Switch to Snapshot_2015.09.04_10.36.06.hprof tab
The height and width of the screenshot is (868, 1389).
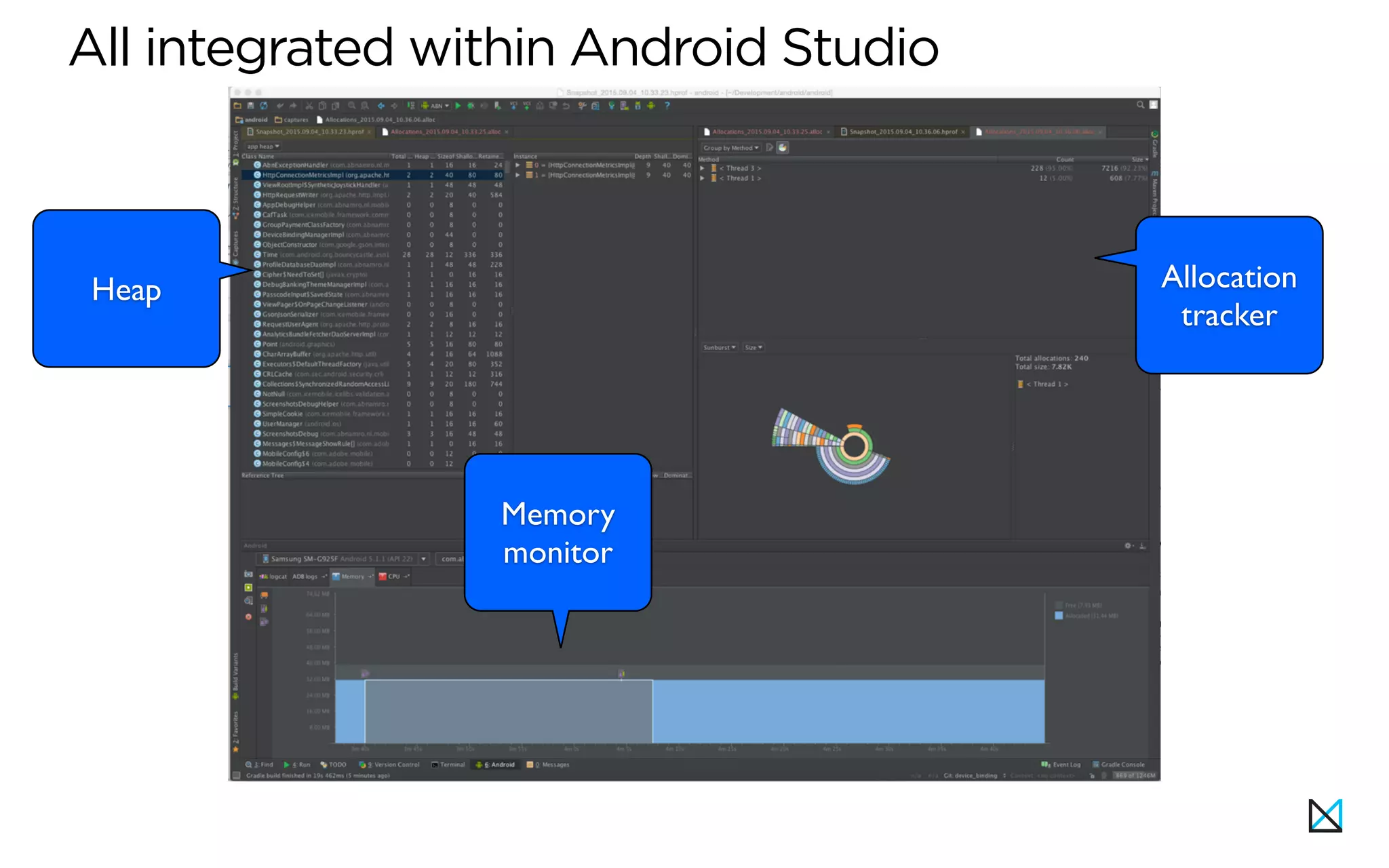(903, 132)
